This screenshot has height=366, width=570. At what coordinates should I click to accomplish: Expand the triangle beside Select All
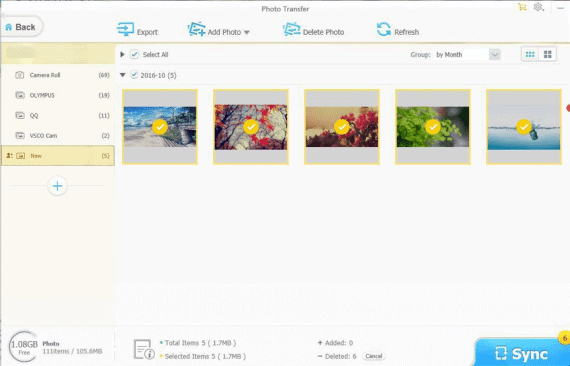point(123,55)
